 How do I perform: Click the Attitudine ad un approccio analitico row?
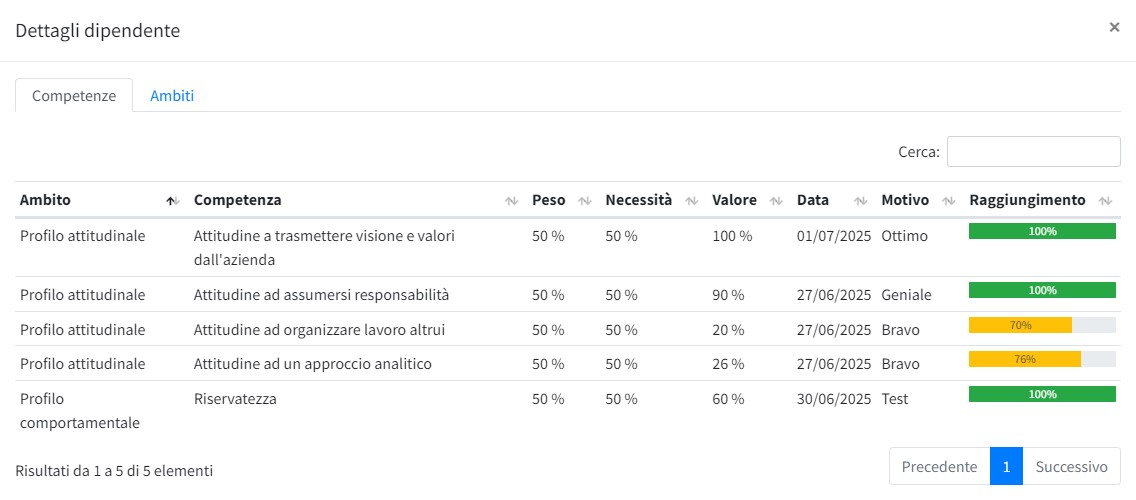coord(312,364)
